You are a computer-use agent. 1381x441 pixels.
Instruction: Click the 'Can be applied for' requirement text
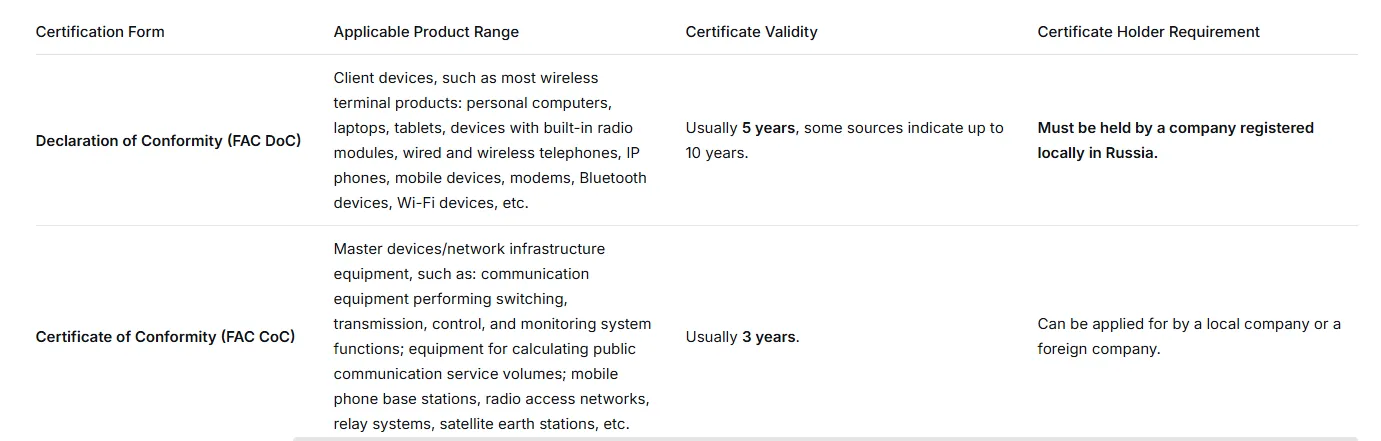click(1189, 324)
